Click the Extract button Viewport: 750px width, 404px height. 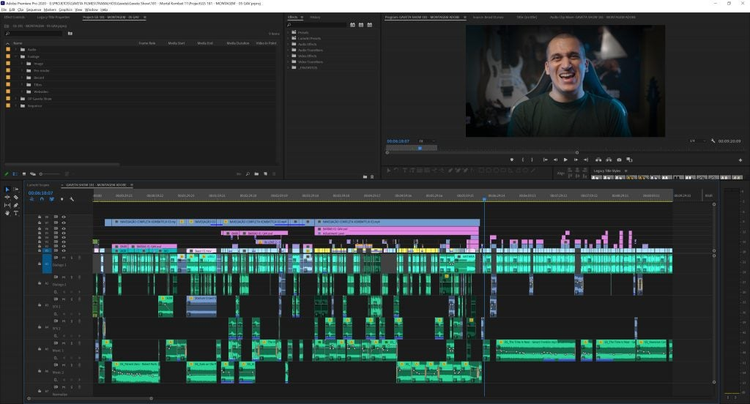click(608, 160)
